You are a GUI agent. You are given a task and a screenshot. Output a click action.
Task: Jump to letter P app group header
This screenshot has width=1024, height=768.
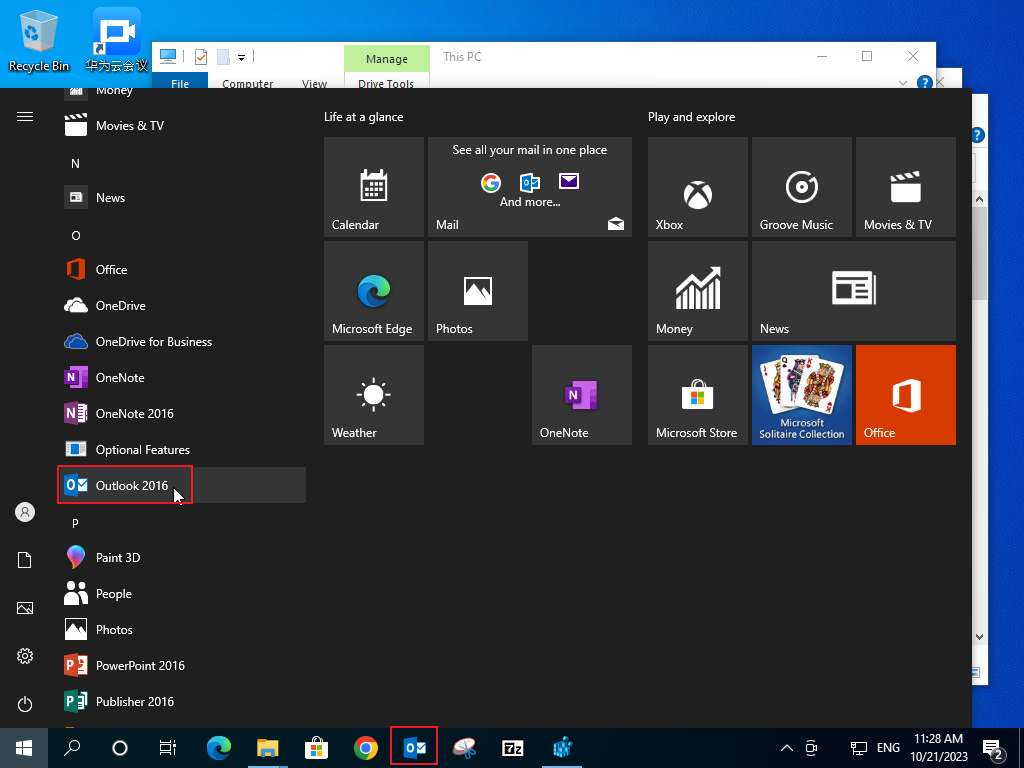click(x=75, y=523)
